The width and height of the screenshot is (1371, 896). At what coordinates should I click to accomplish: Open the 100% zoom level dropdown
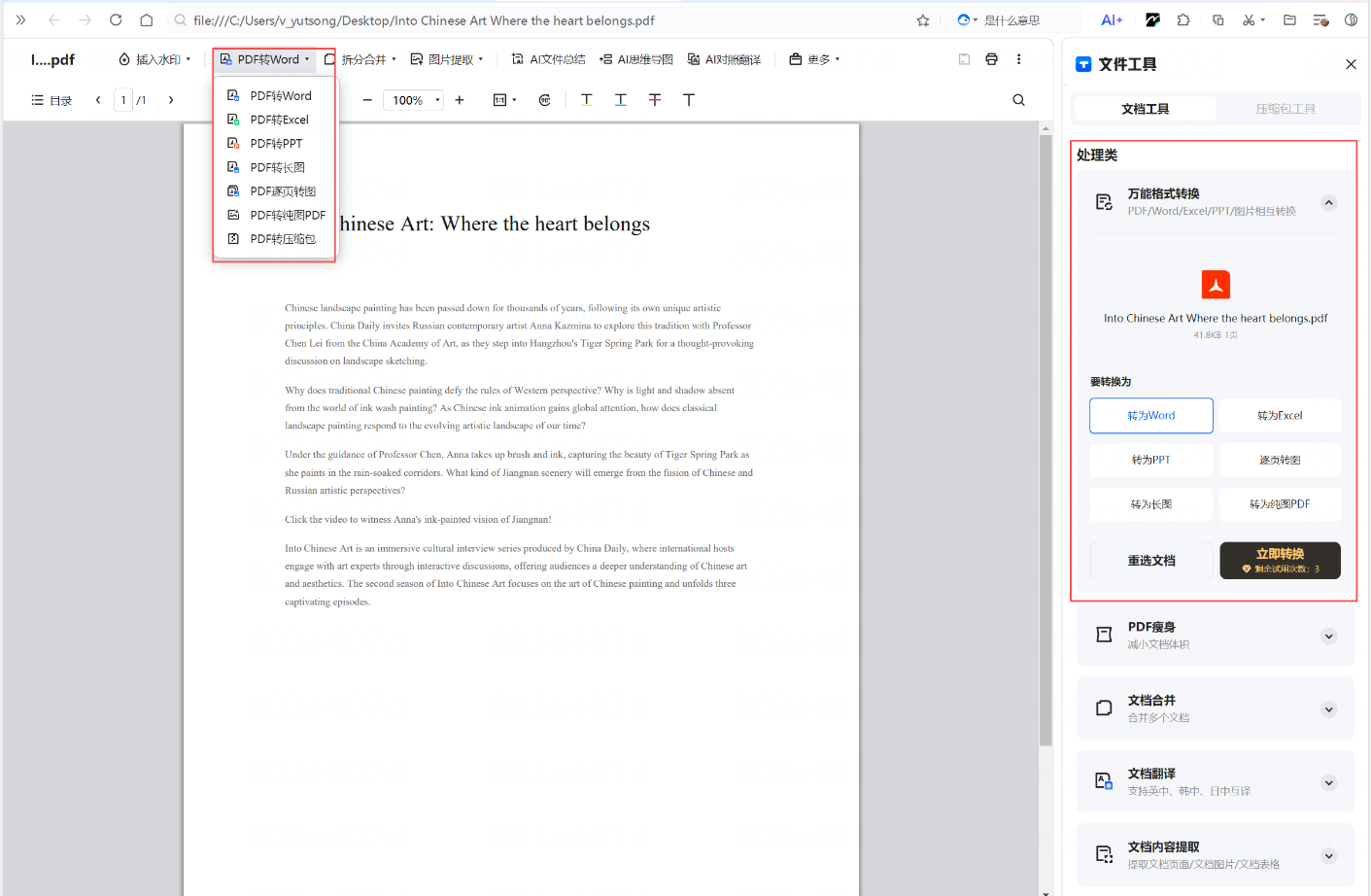[415, 100]
